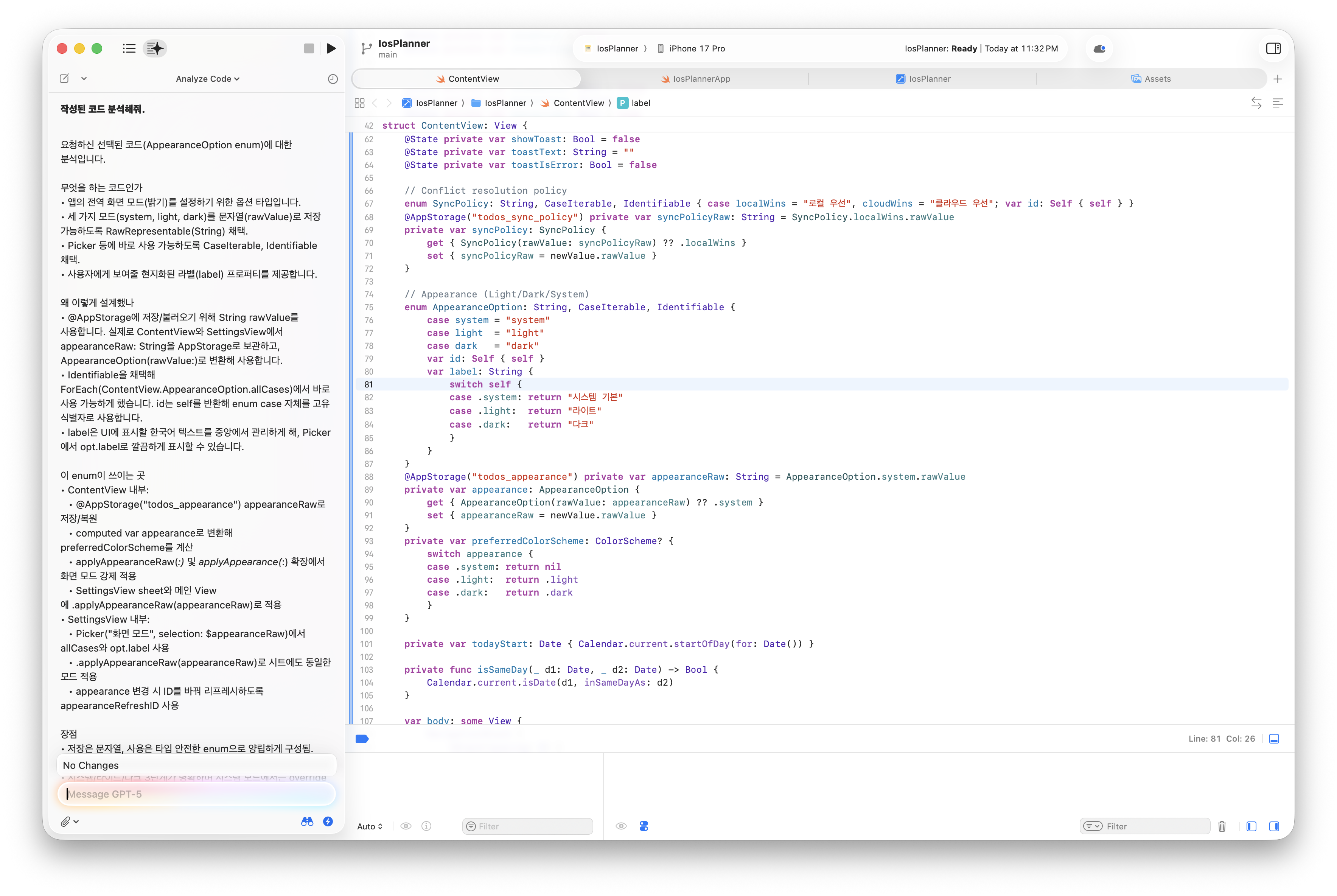
Task: Open the related items grid icon
Action: (359, 103)
